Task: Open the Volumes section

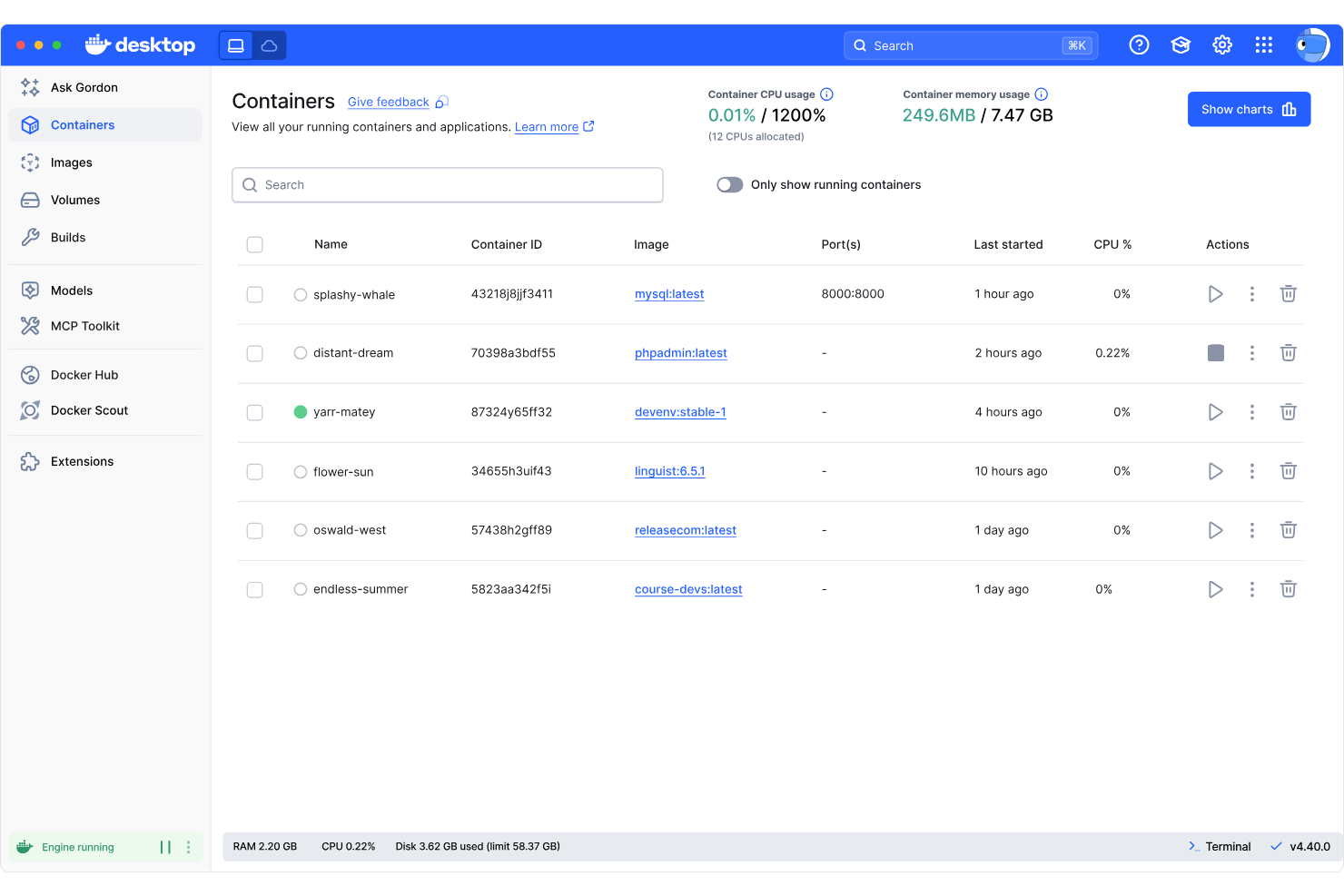Action: tap(76, 200)
